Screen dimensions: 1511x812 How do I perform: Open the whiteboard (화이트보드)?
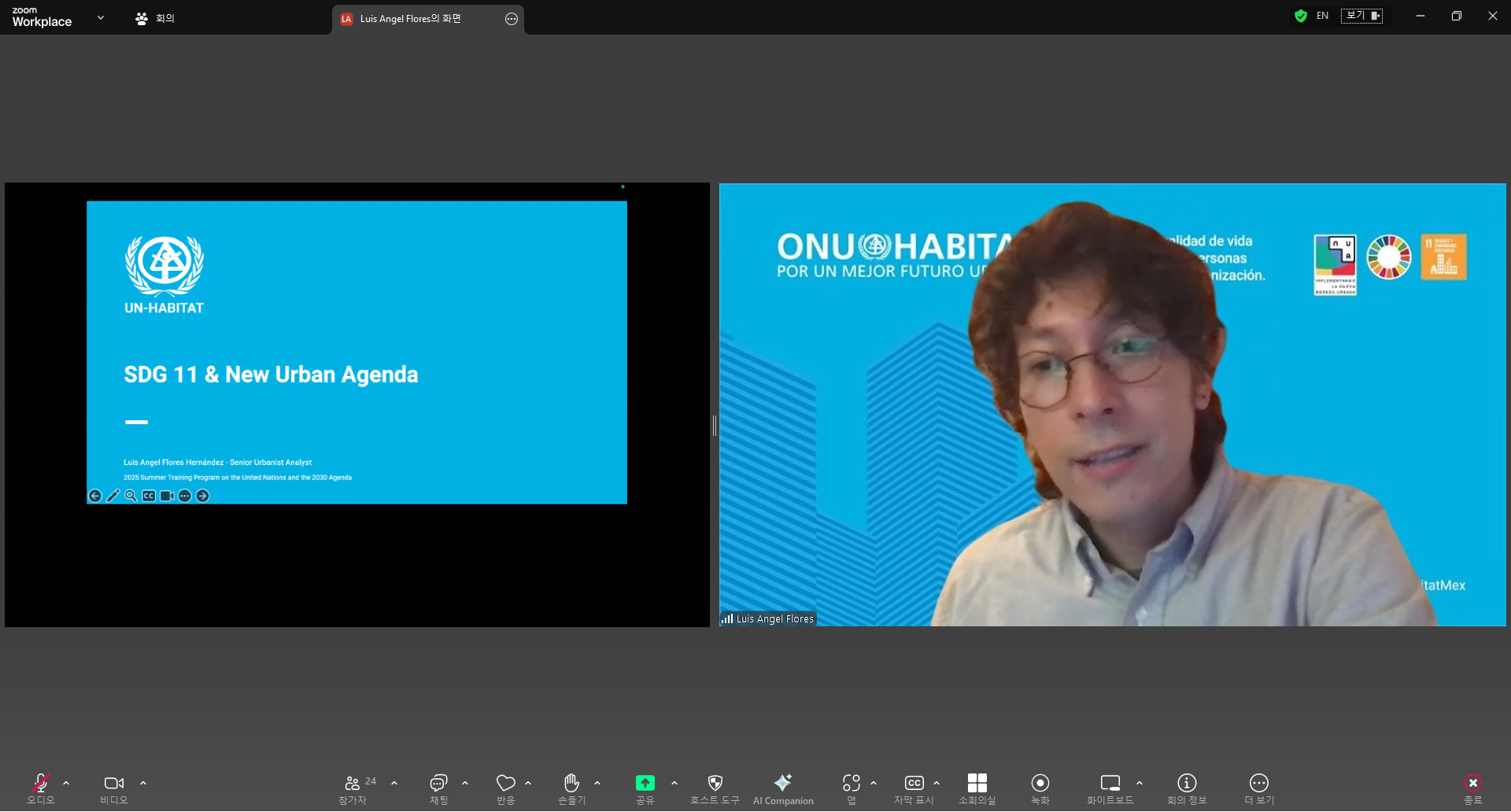pos(1110,789)
